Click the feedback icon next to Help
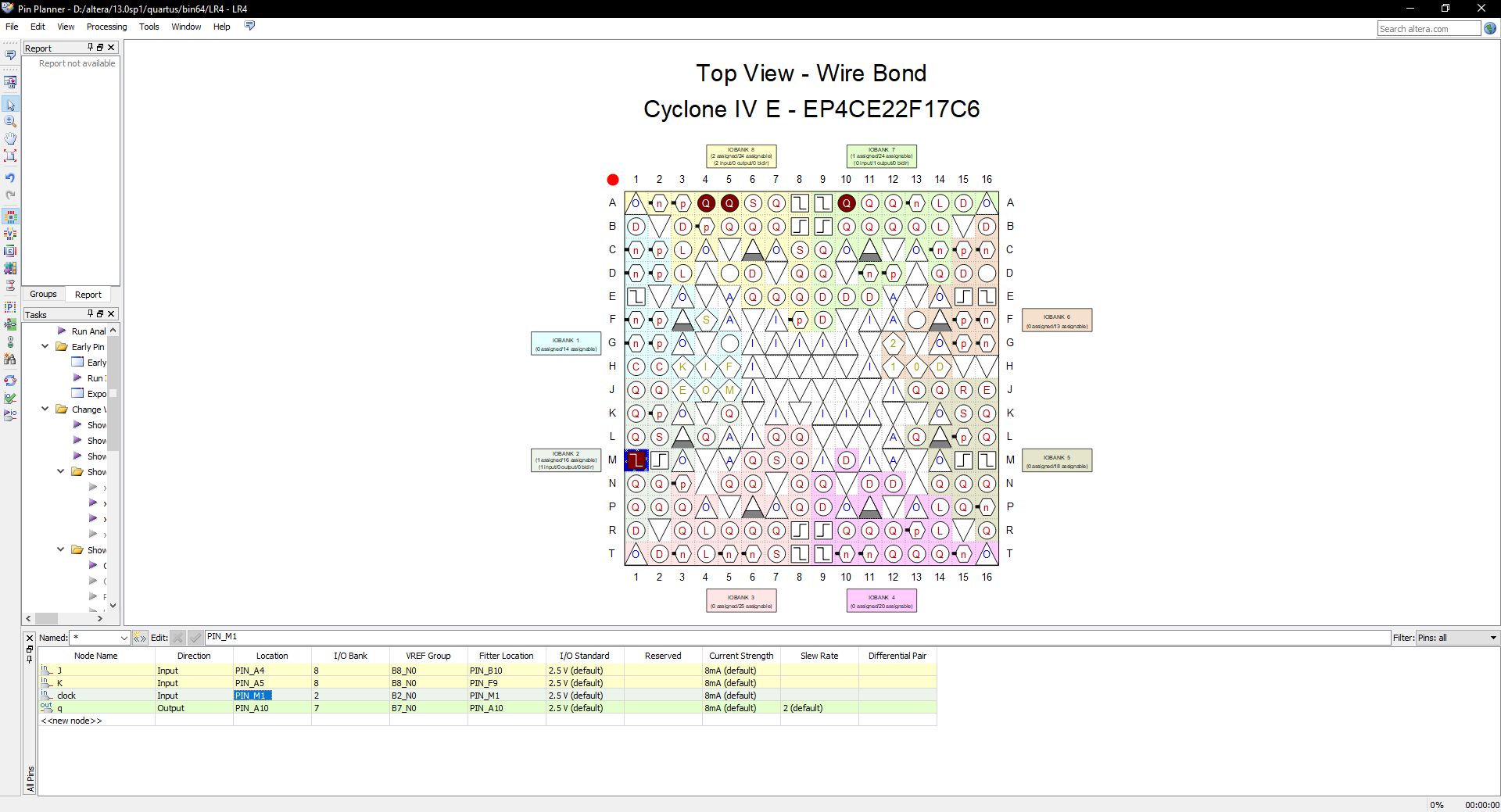Viewport: 1501px width, 812px height. pyautogui.click(x=249, y=26)
